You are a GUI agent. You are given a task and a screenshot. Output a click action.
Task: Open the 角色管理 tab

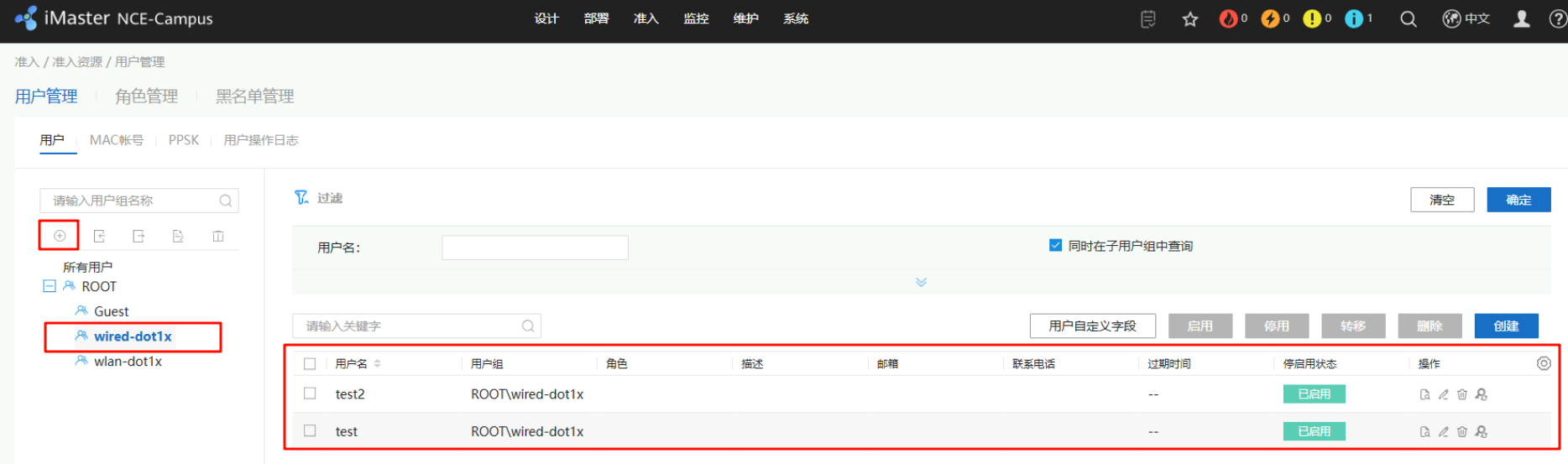pyautogui.click(x=146, y=96)
